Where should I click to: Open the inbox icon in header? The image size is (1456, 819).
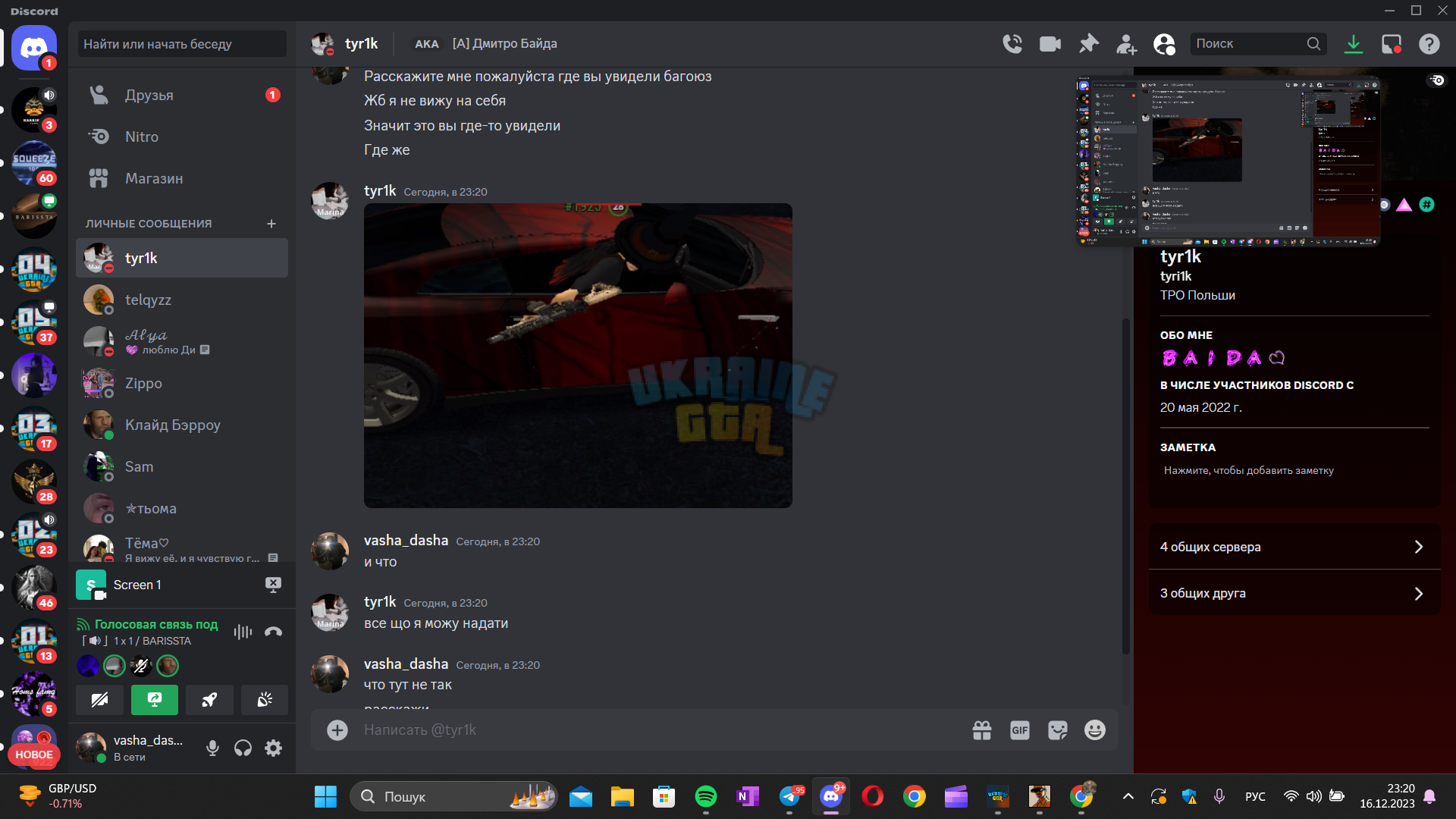point(1392,44)
